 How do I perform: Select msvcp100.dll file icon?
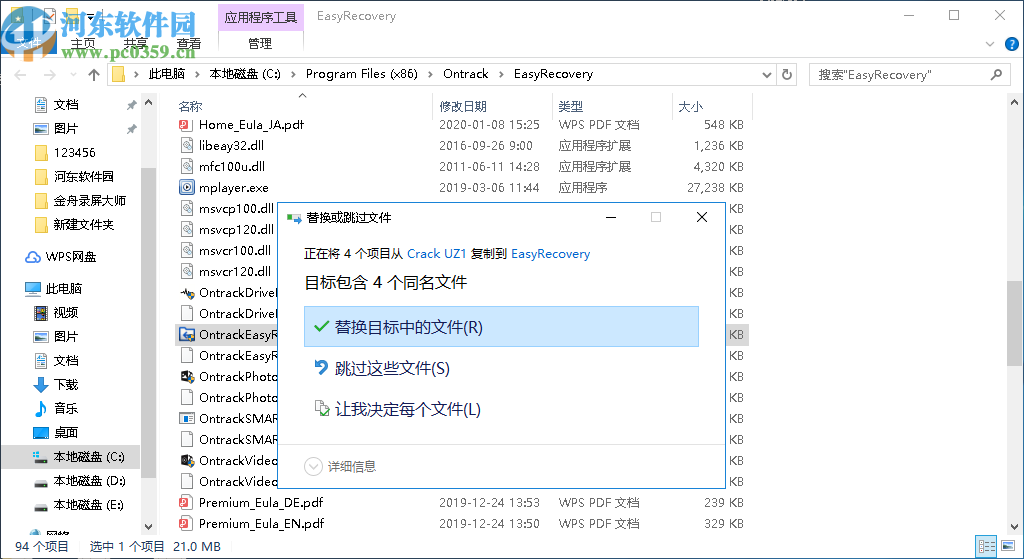(186, 208)
